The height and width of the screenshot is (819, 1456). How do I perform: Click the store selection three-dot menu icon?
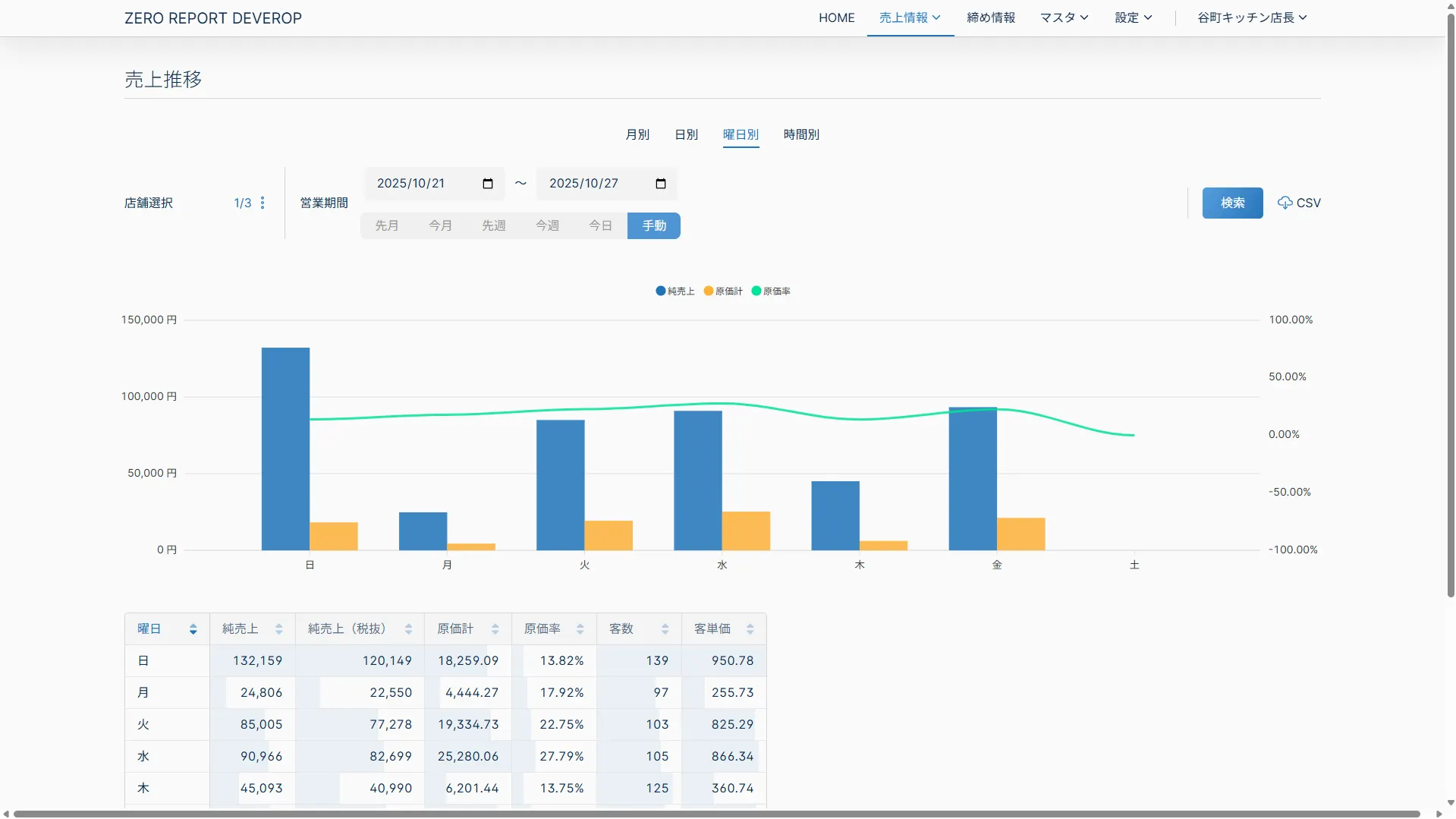click(263, 203)
